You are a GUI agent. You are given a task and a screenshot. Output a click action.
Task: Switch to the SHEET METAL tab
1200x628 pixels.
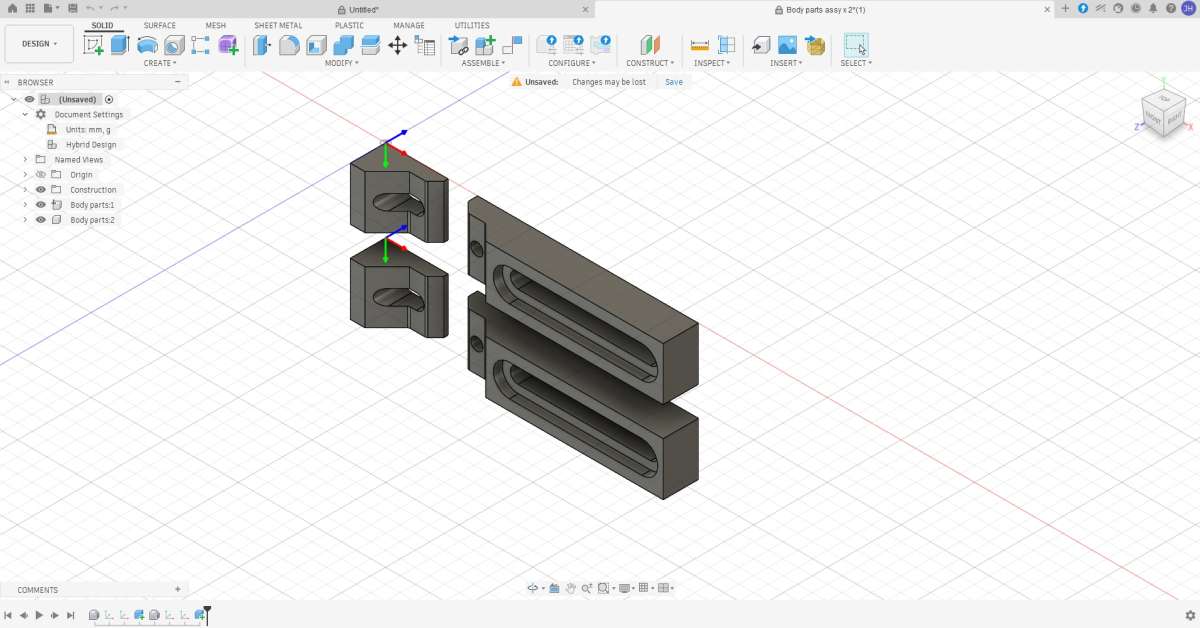tap(278, 25)
